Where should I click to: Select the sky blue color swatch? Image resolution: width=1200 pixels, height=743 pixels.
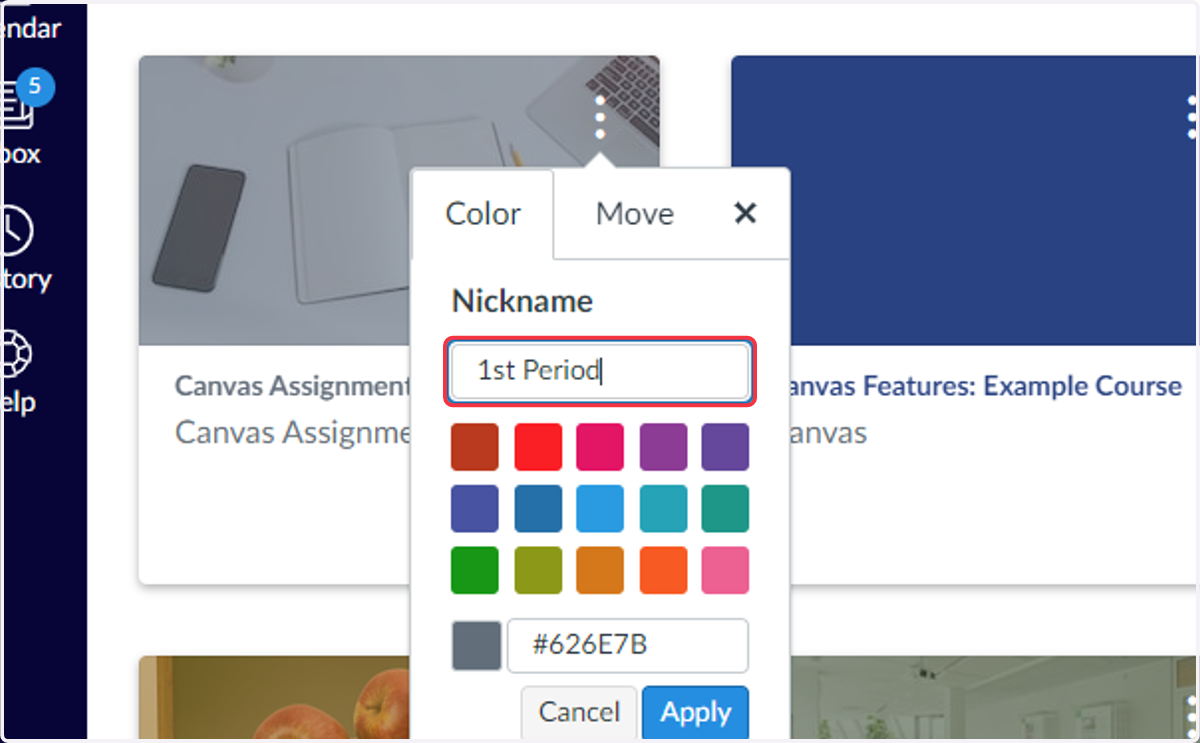point(600,509)
